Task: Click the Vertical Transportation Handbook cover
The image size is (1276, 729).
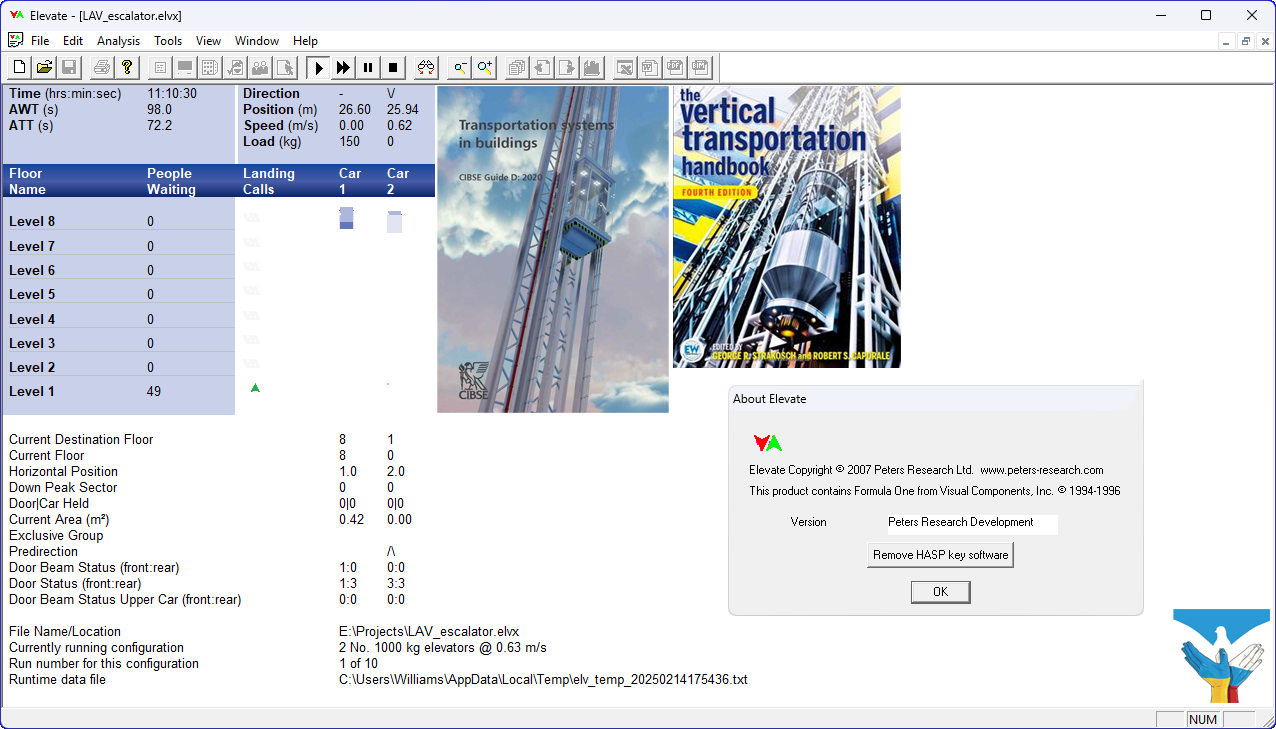Action: (787, 227)
